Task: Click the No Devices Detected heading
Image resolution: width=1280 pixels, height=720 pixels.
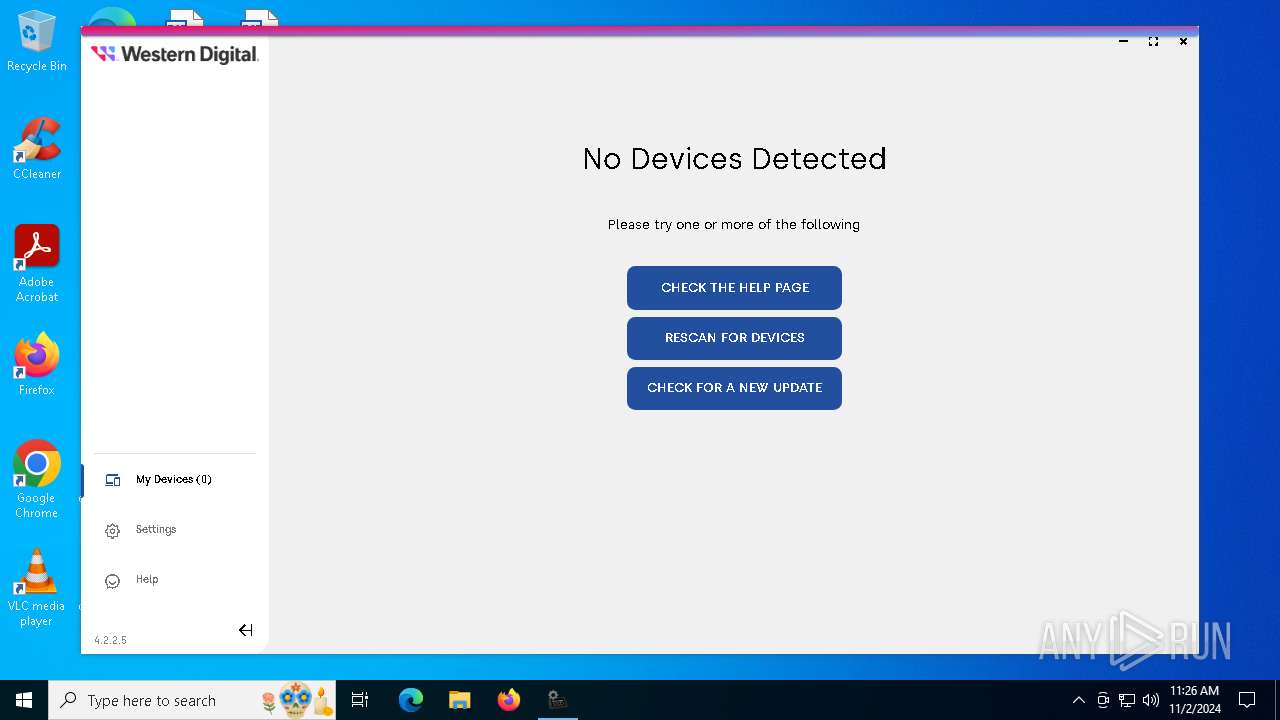Action: (x=734, y=159)
